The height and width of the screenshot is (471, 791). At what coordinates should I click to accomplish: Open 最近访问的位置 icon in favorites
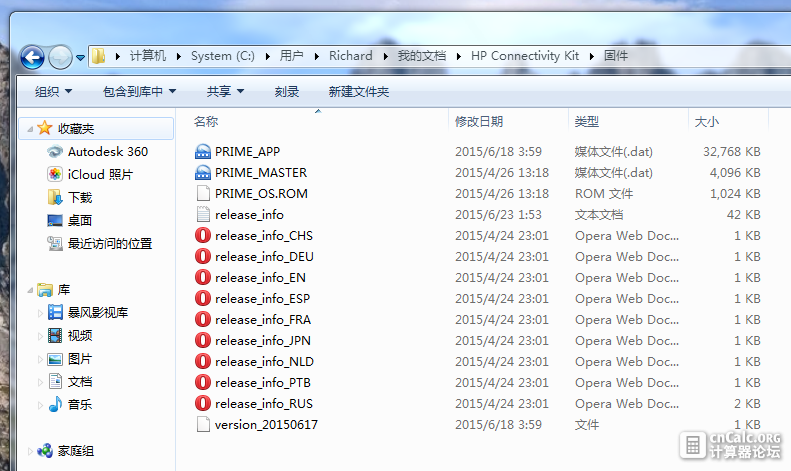[54, 244]
